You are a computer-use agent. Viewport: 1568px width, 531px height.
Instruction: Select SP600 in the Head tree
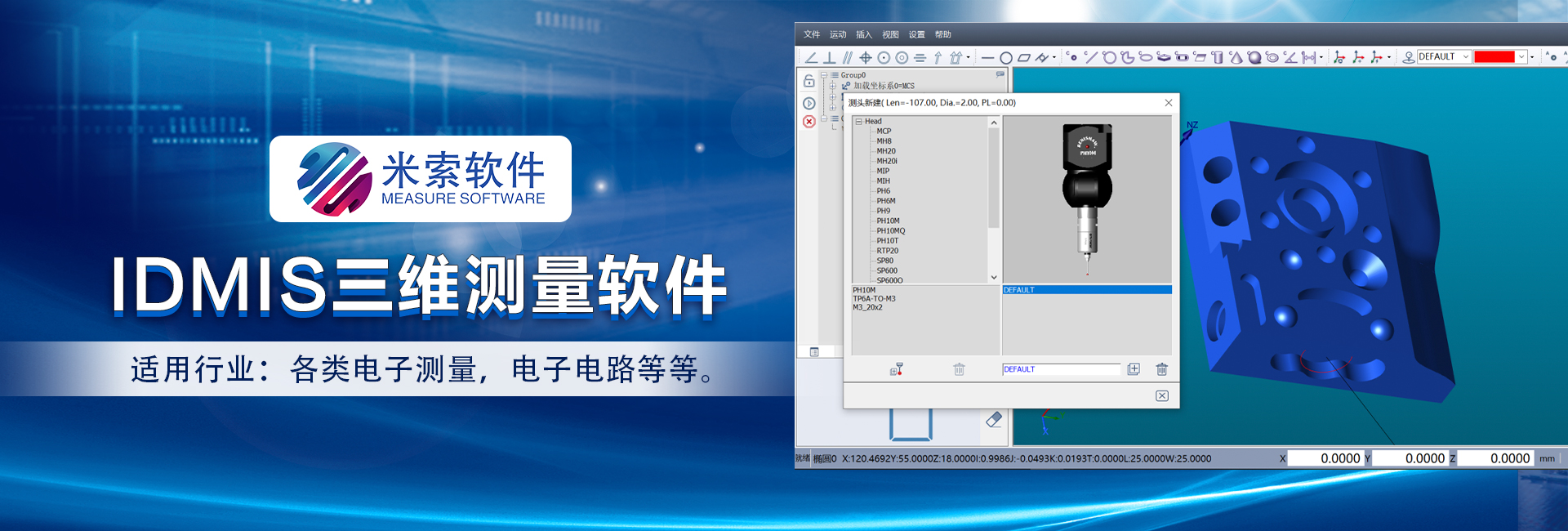887,270
